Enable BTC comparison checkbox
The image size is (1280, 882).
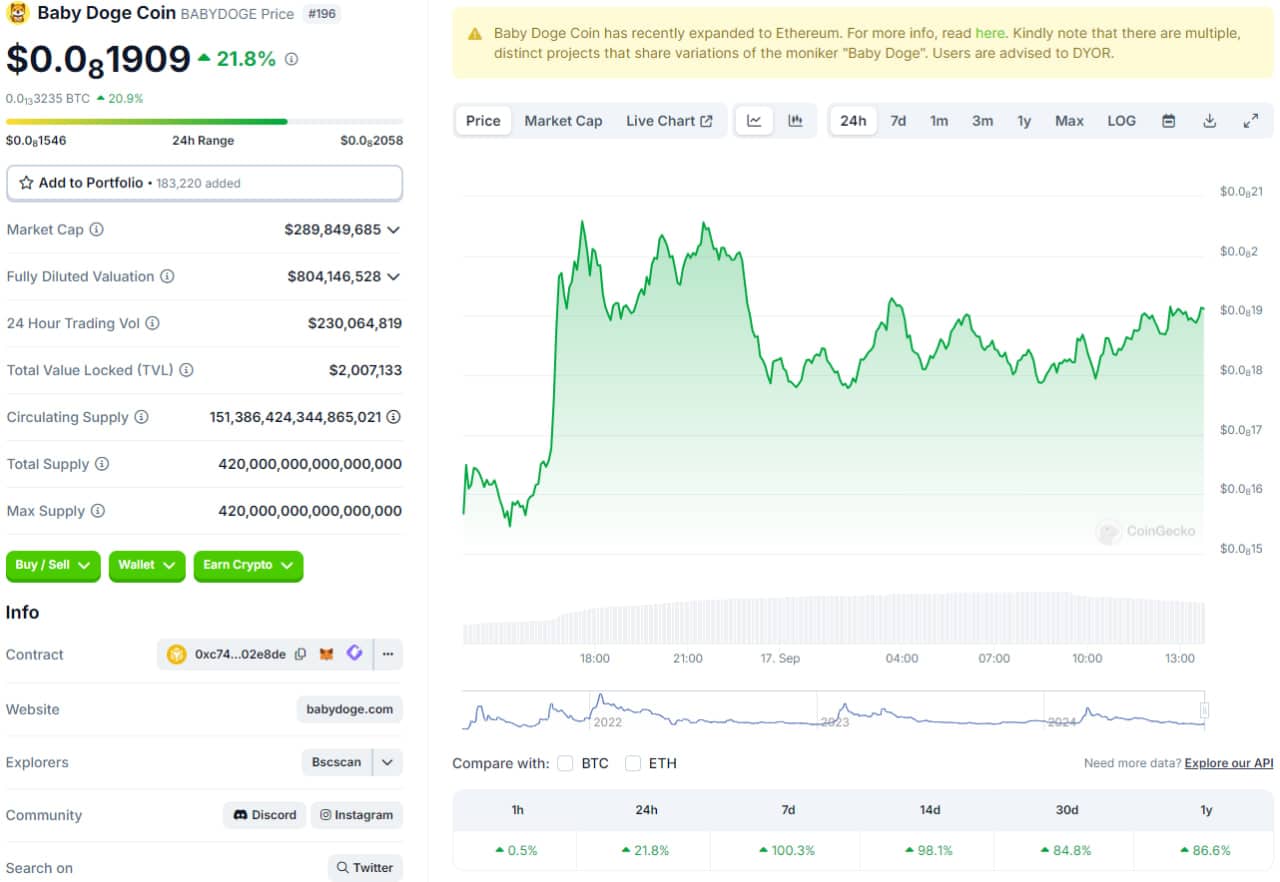click(565, 763)
